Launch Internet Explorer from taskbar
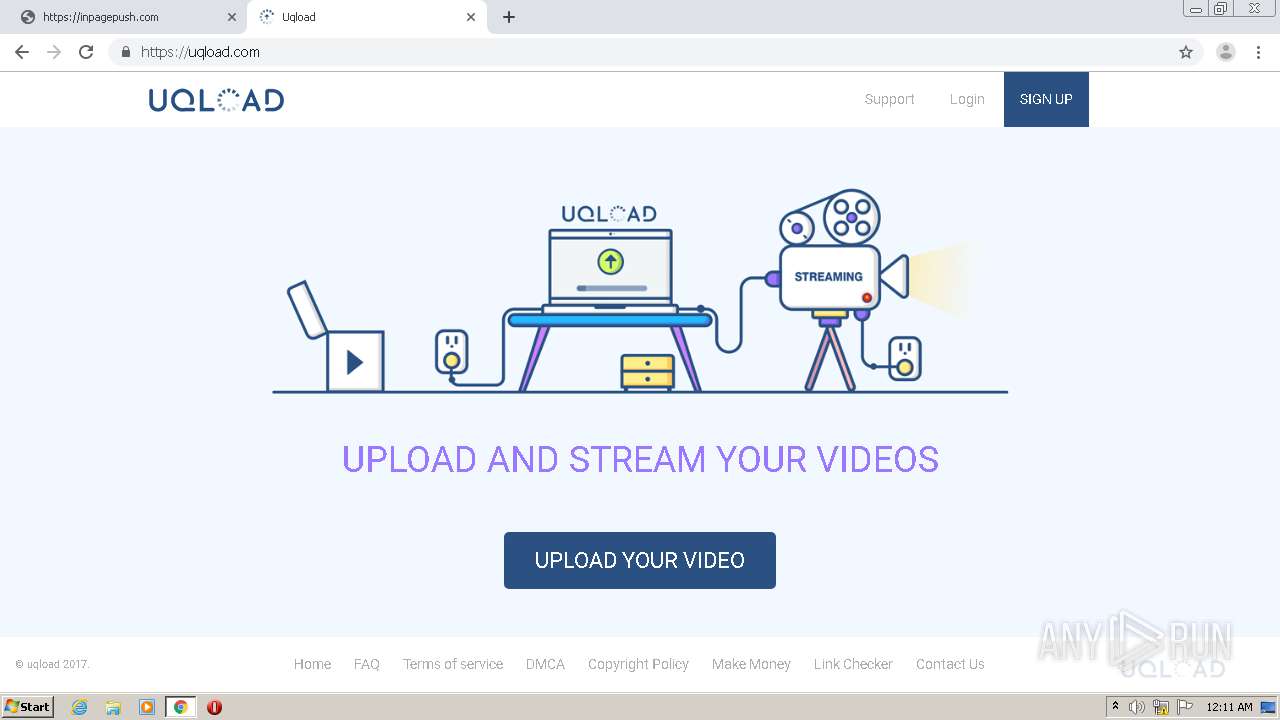The image size is (1280, 720). (79, 707)
